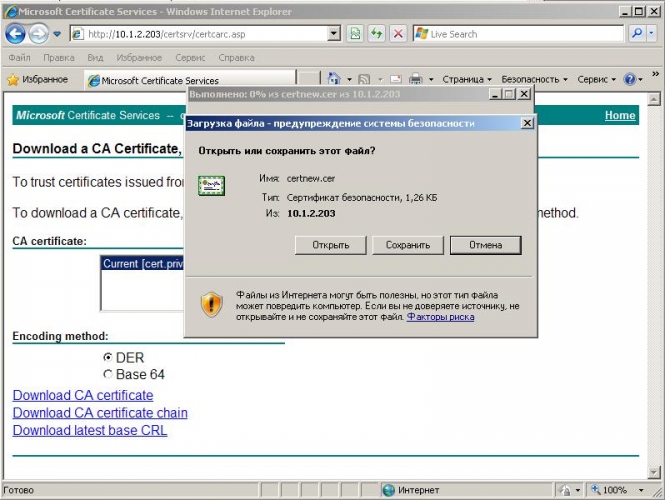Close the certnew.cer download progress window
The image size is (665, 500).
click(x=524, y=94)
